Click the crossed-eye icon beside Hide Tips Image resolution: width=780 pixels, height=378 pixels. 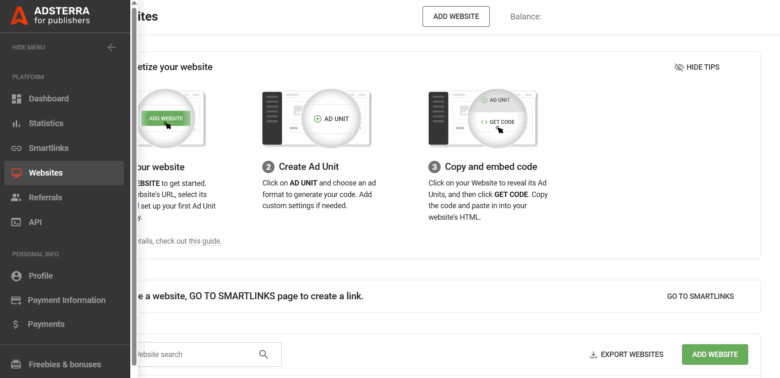[x=679, y=67]
